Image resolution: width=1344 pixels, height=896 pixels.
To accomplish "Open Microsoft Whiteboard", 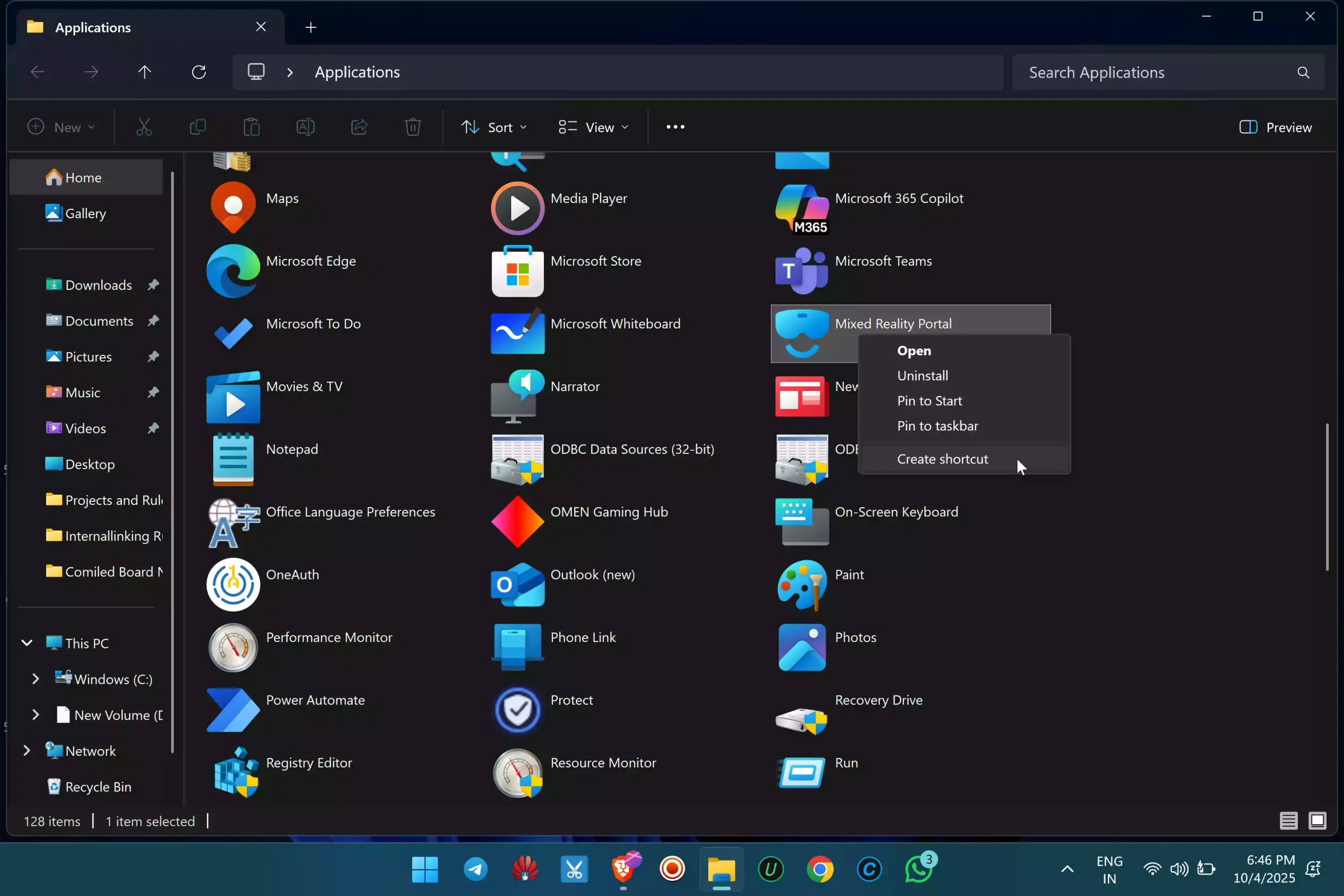I will tap(616, 323).
